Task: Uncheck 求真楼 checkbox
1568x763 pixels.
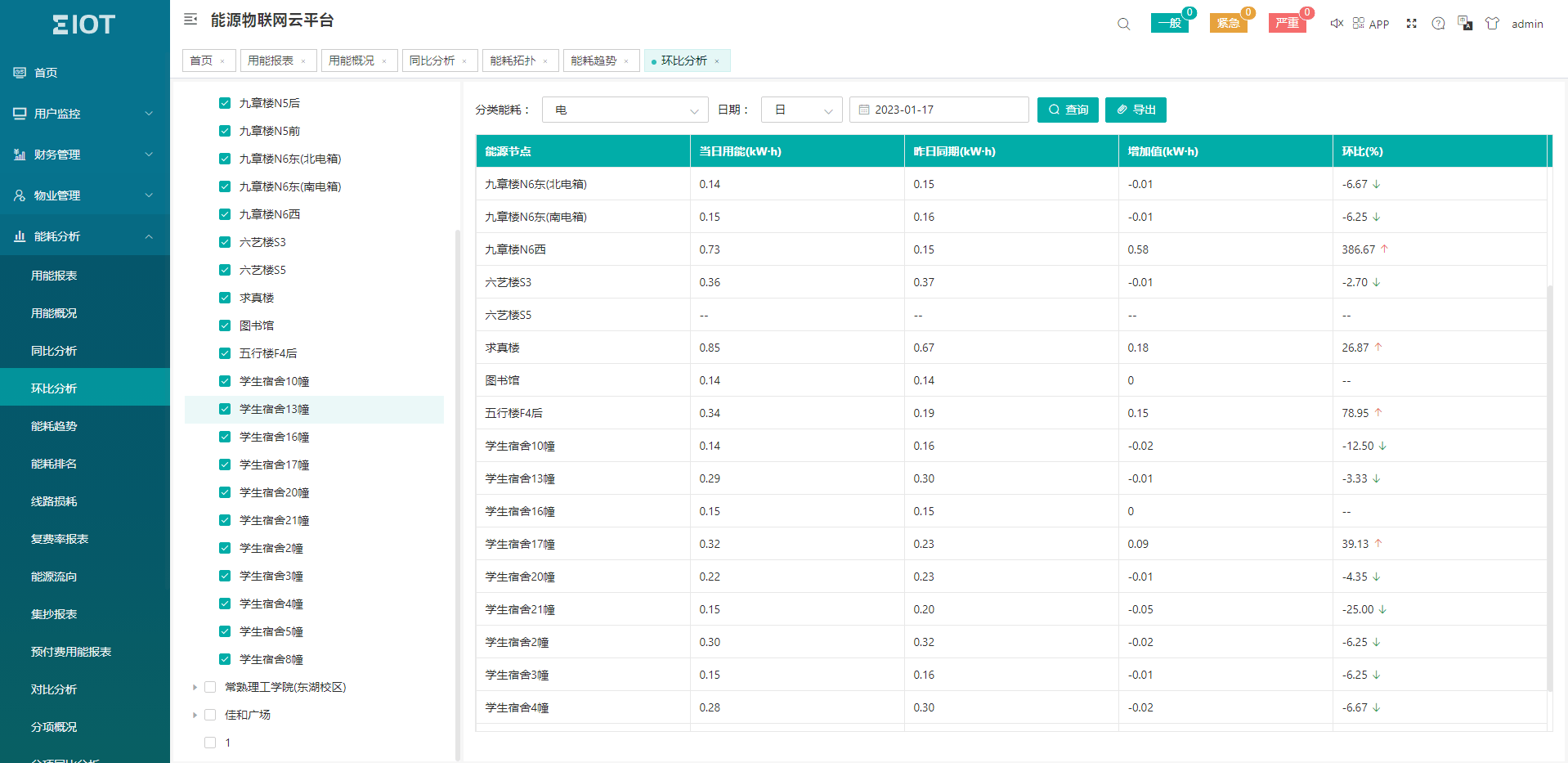Action: (225, 298)
